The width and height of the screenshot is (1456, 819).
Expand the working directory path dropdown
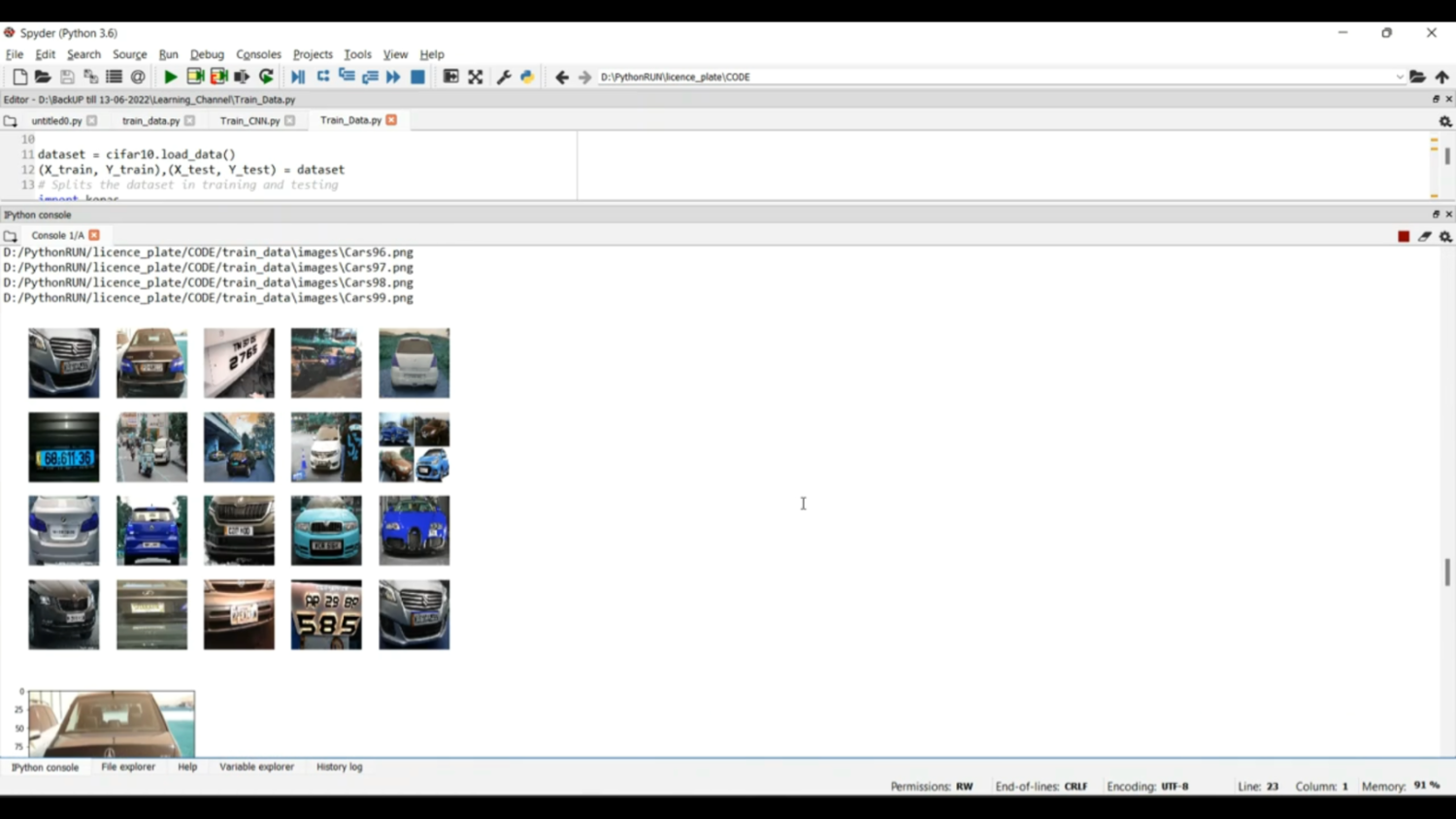(x=1399, y=77)
